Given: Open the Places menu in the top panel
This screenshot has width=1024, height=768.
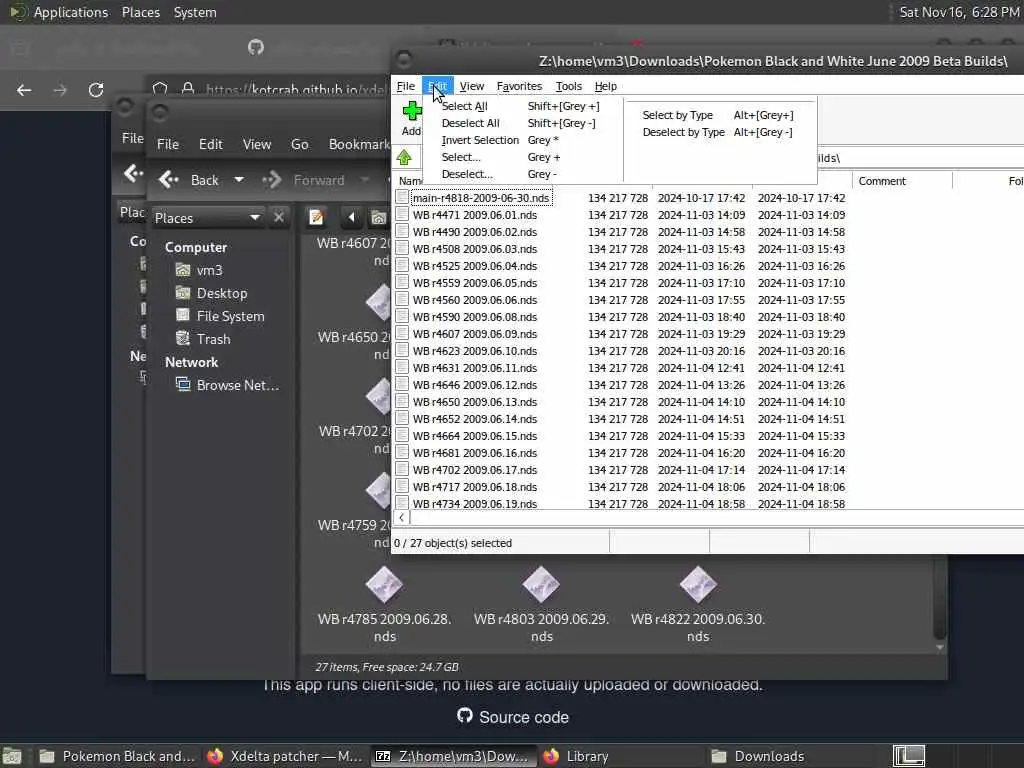Looking at the screenshot, I should [140, 12].
